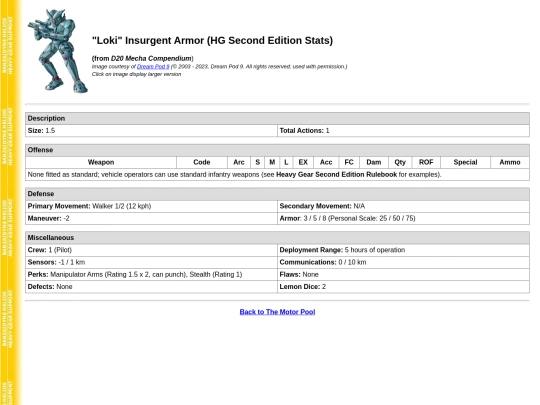Click the Code column header
Screen dimensions: 540x405
(x=202, y=162)
